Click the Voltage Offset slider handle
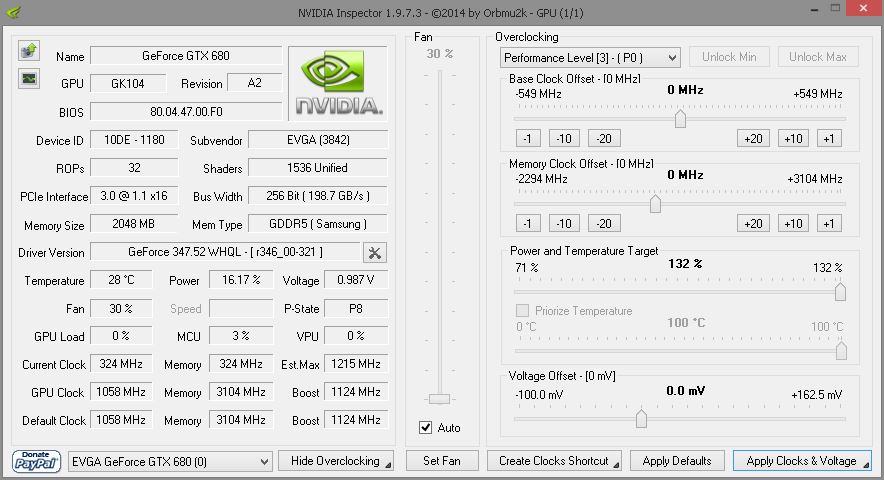 (x=641, y=419)
